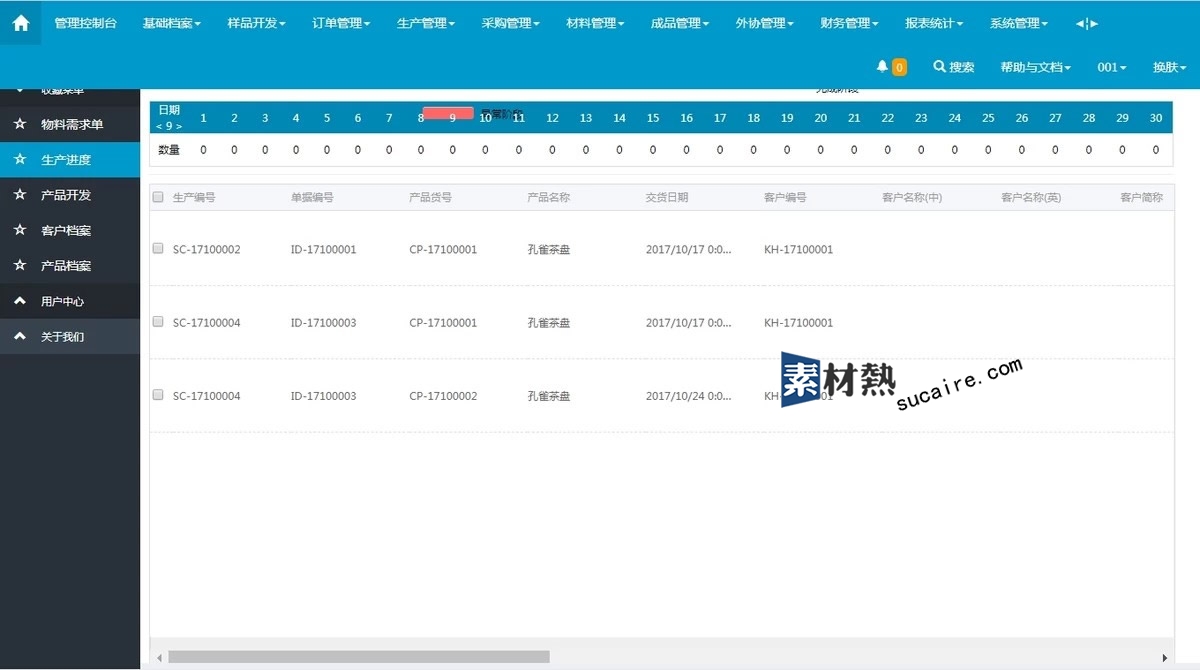The width and height of the screenshot is (1200, 670).
Task: Click the star icon beside 物料需求单
Action: 19,124
